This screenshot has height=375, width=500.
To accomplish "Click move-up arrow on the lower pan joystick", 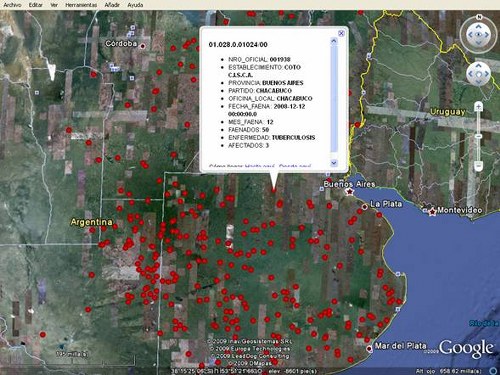I will pos(479,67).
